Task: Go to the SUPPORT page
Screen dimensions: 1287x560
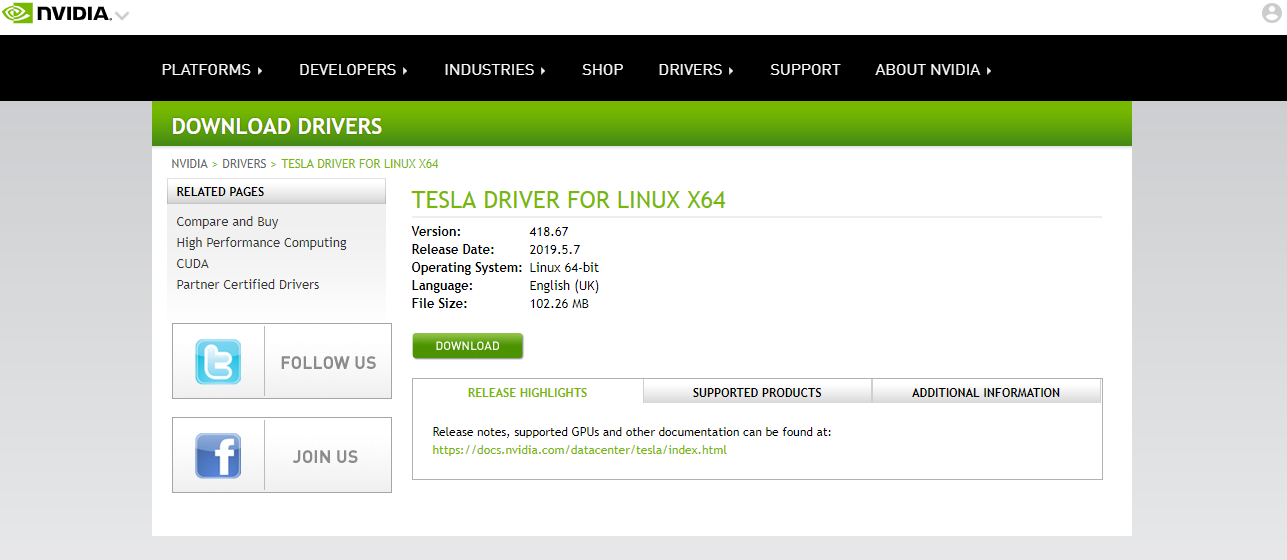Action: [805, 70]
